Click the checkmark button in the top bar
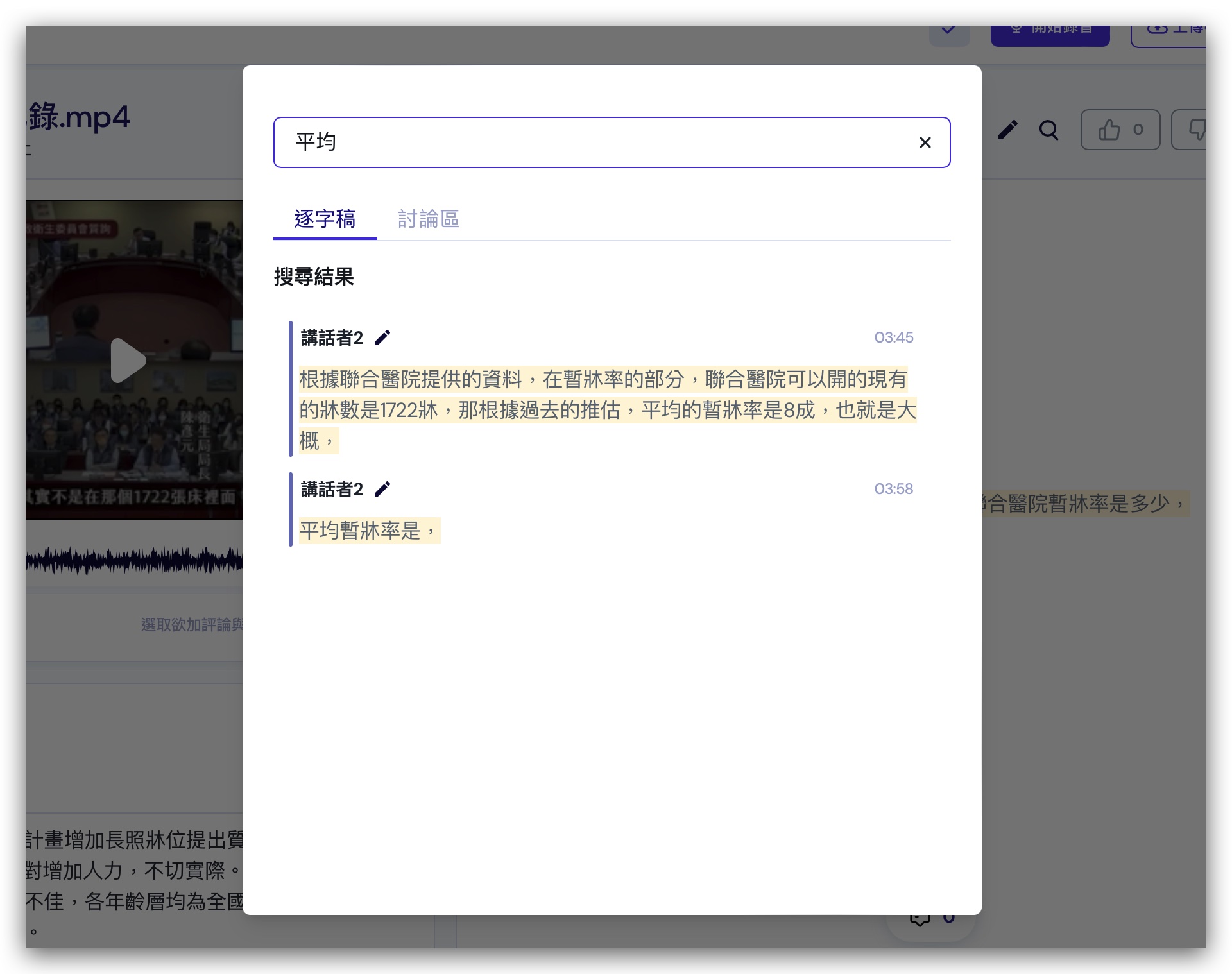 (949, 35)
